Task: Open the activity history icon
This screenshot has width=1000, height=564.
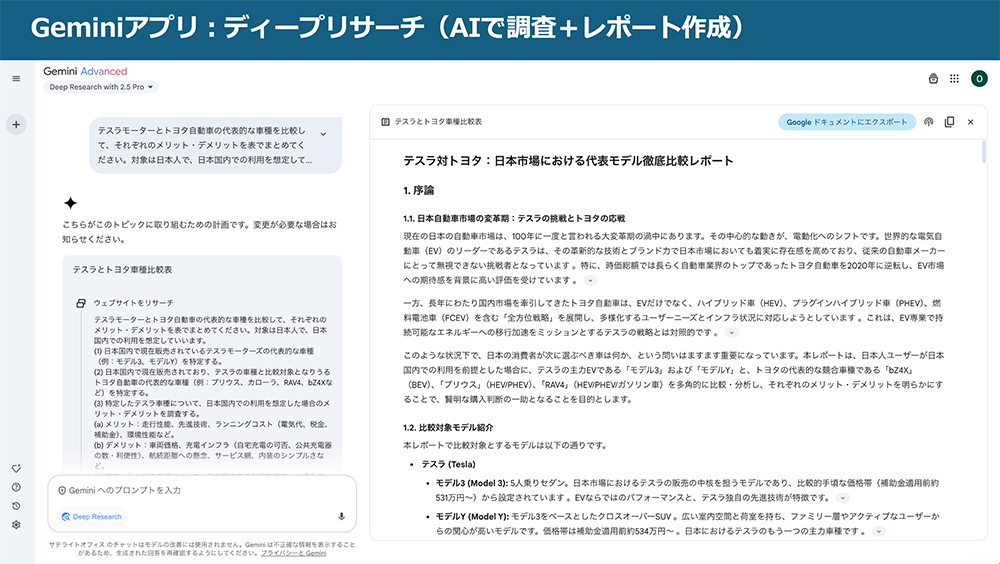Action: click(16, 506)
